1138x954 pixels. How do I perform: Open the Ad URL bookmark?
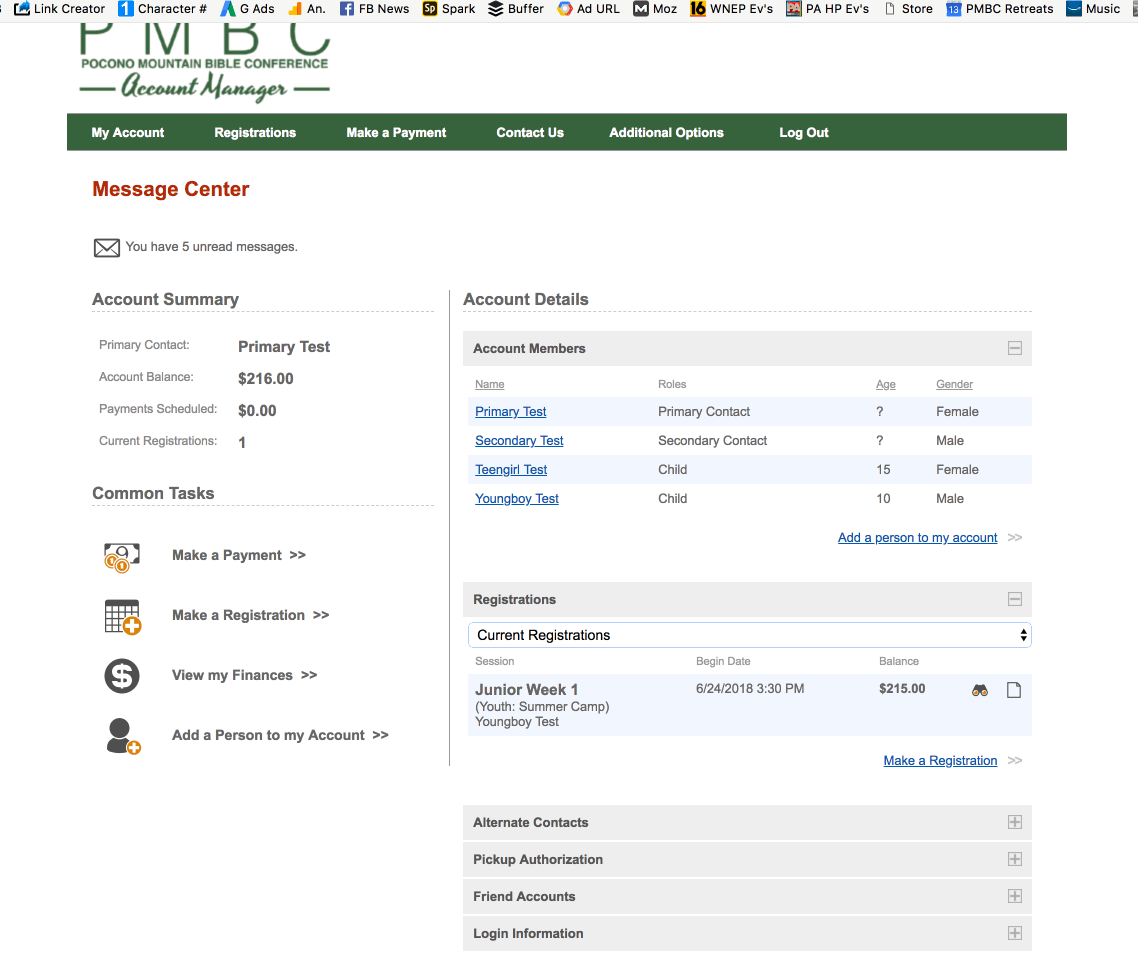click(589, 9)
